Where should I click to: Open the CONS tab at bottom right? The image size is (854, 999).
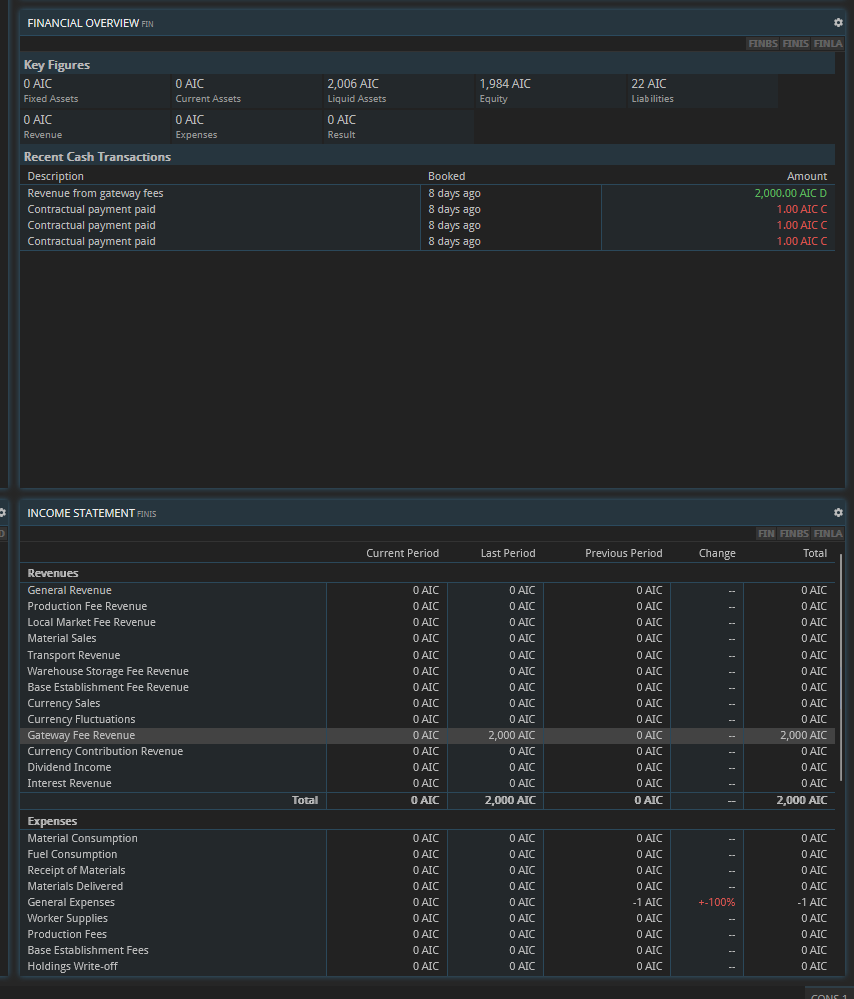[828, 994]
